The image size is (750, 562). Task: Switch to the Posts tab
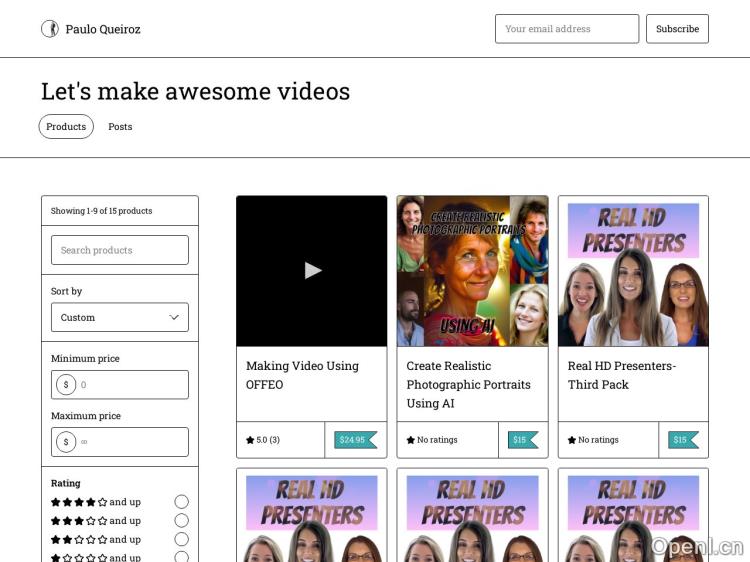tap(120, 127)
